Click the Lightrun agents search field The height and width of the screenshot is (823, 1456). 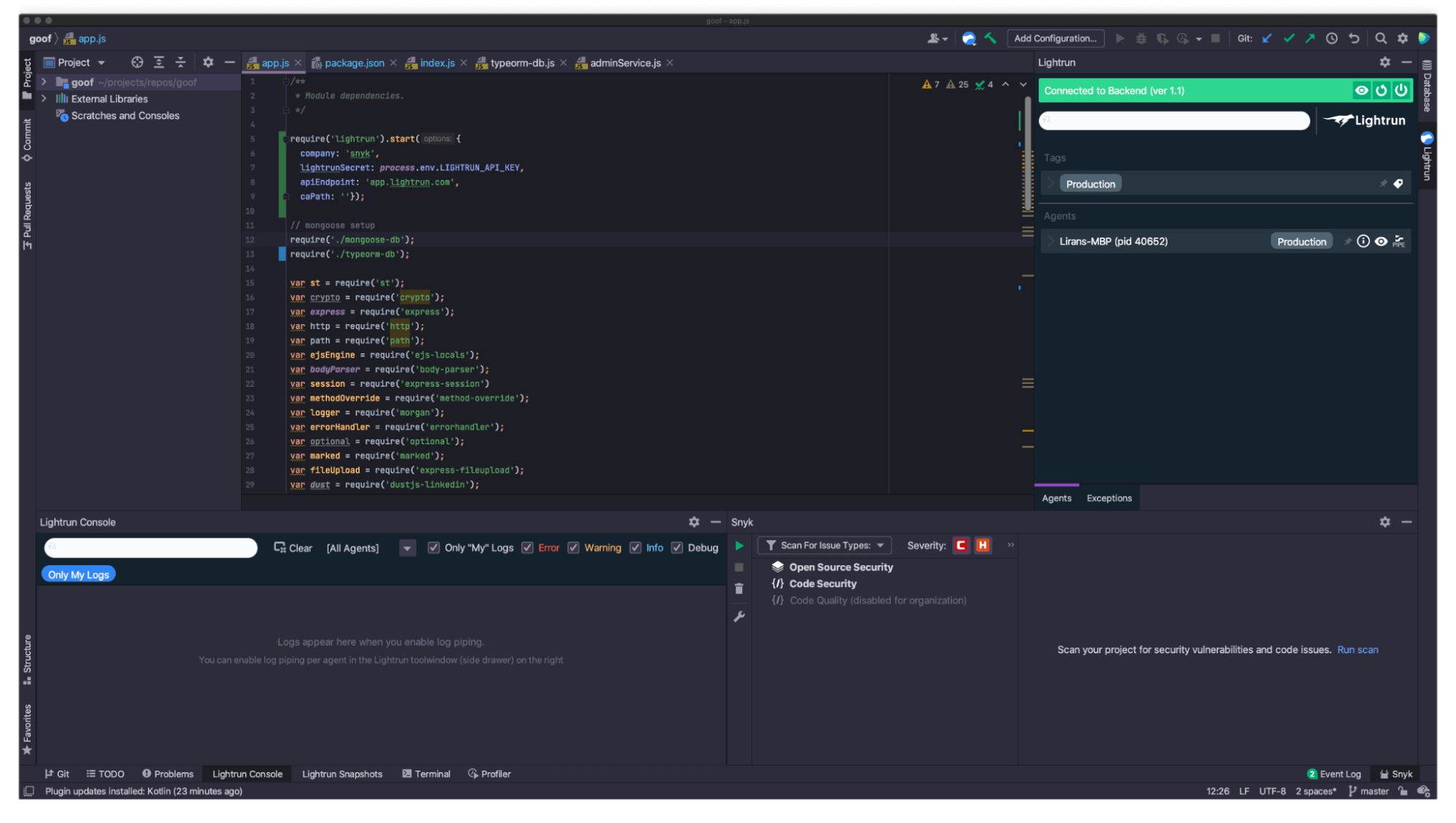pyautogui.click(x=1173, y=120)
